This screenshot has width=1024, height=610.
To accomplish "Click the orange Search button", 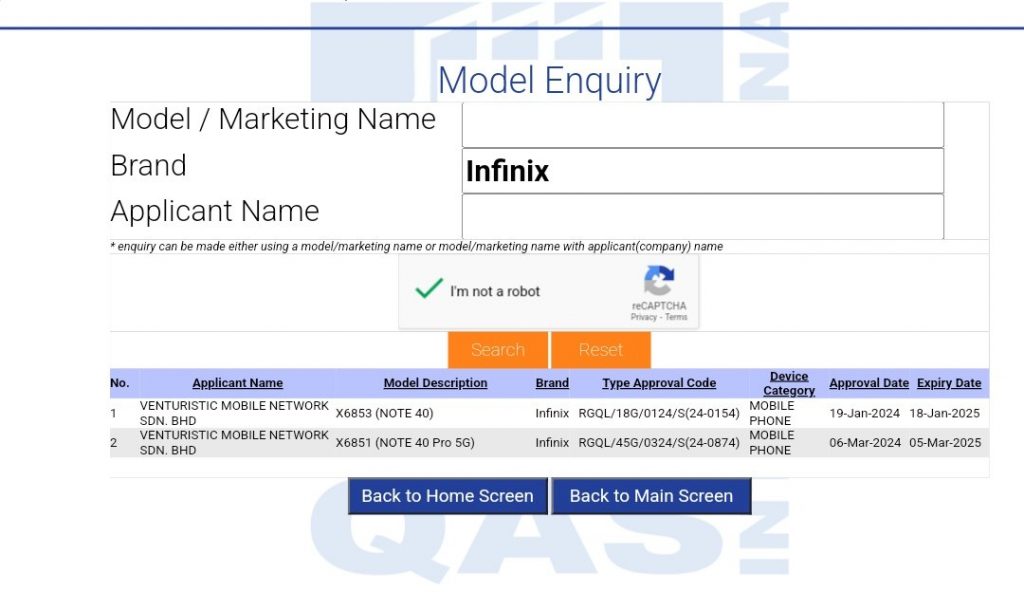I will pos(498,350).
